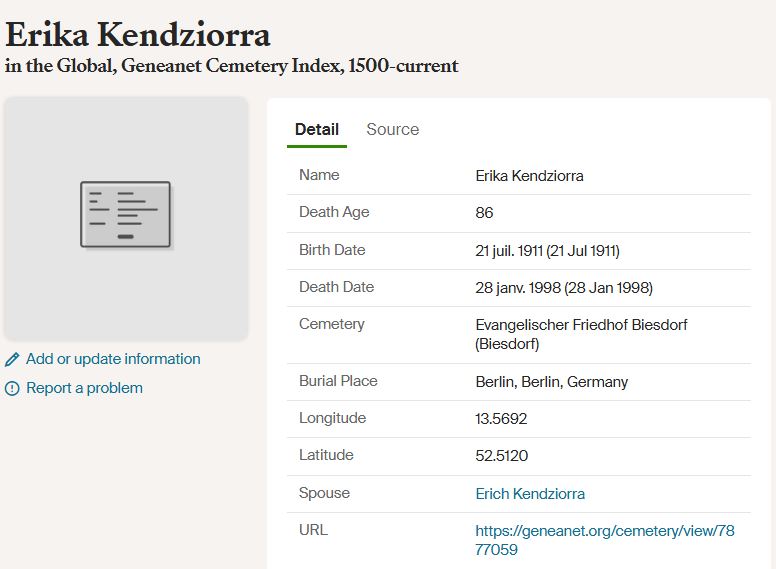Click the death date 28 Jan 1998
The image size is (776, 569).
click(x=564, y=288)
